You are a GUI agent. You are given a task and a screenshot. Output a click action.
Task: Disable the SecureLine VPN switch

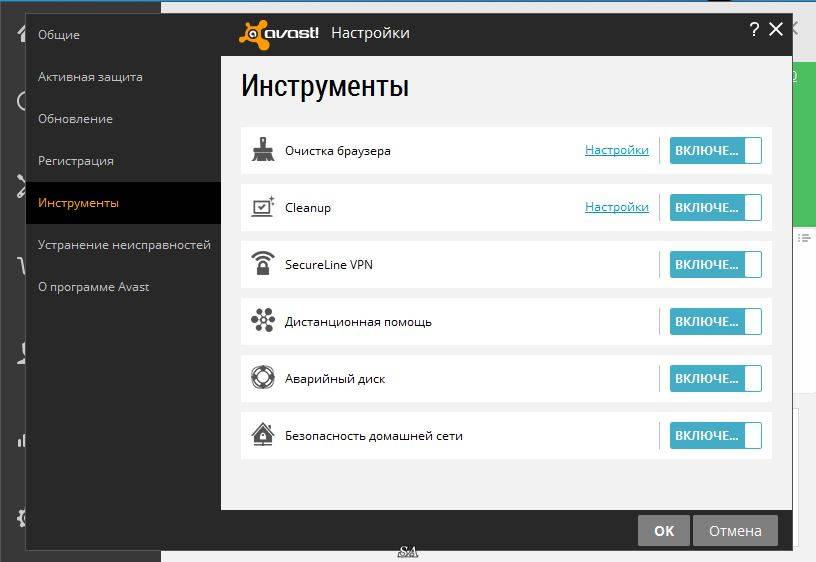click(x=716, y=264)
